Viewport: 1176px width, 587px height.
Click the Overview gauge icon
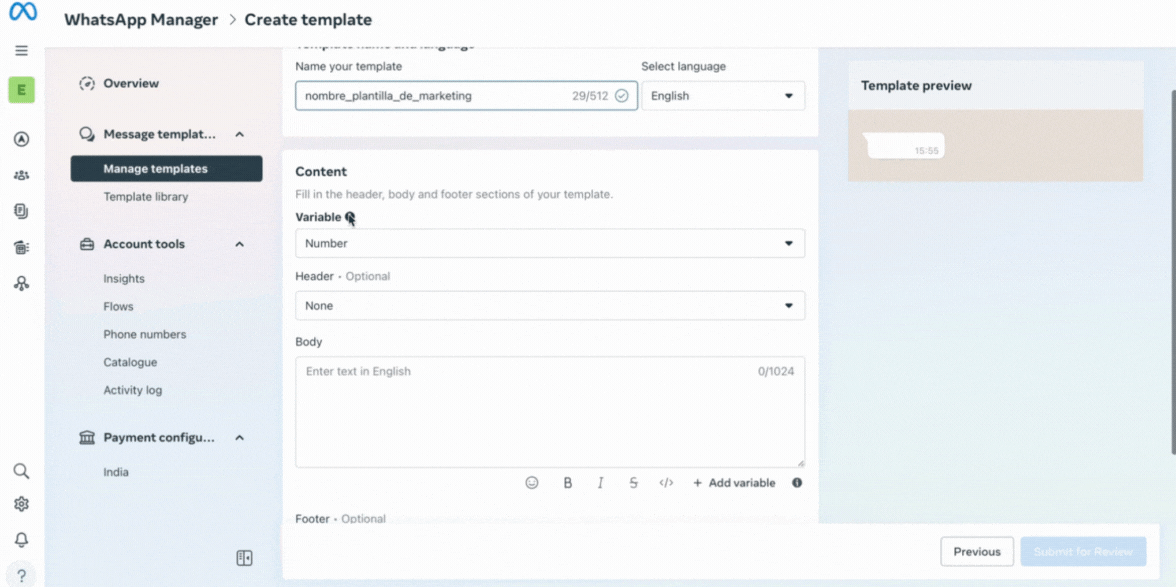coord(88,83)
